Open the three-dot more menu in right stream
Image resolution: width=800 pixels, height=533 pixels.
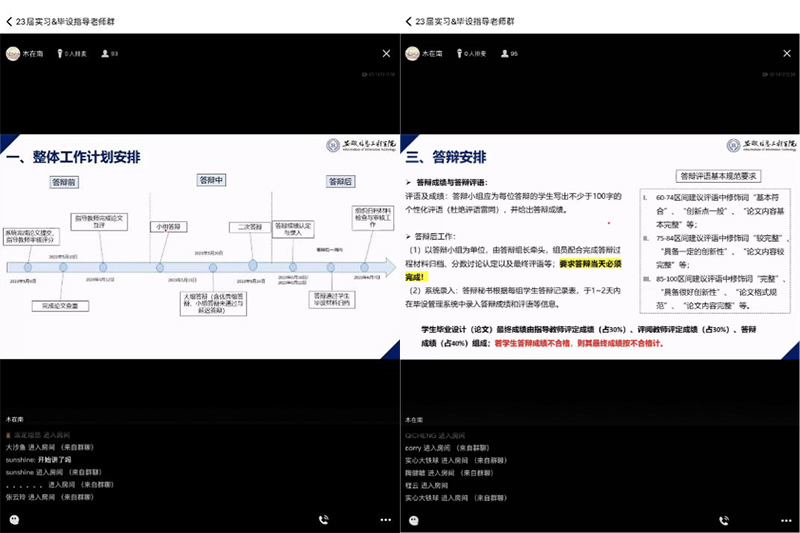click(x=786, y=520)
